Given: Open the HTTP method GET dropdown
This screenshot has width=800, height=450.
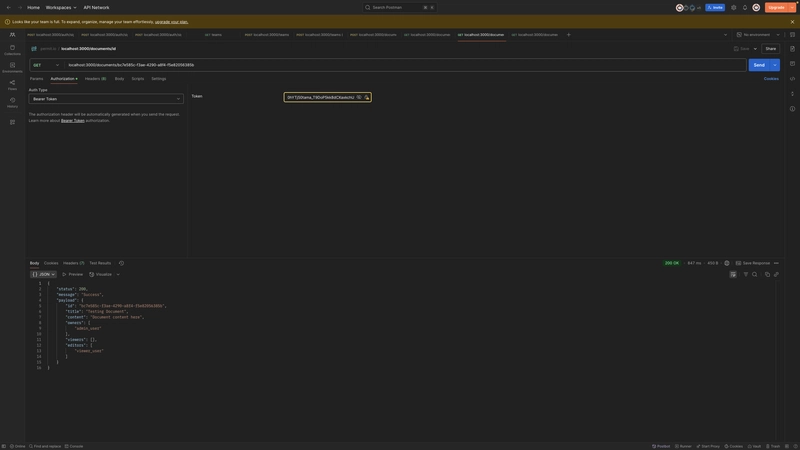Looking at the screenshot, I should pyautogui.click(x=46, y=65).
